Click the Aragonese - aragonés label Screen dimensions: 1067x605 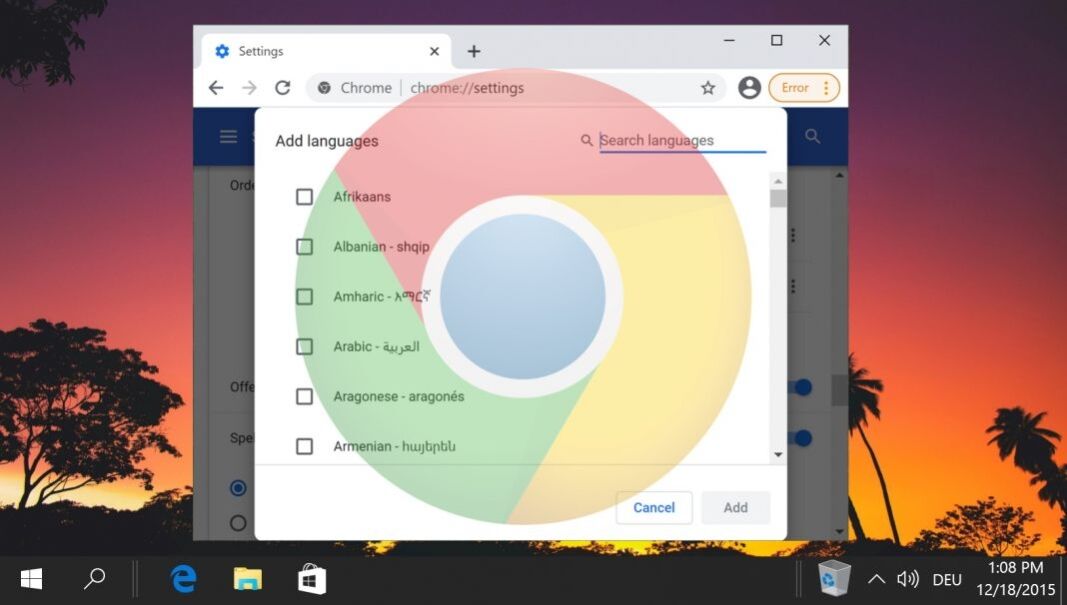(399, 396)
